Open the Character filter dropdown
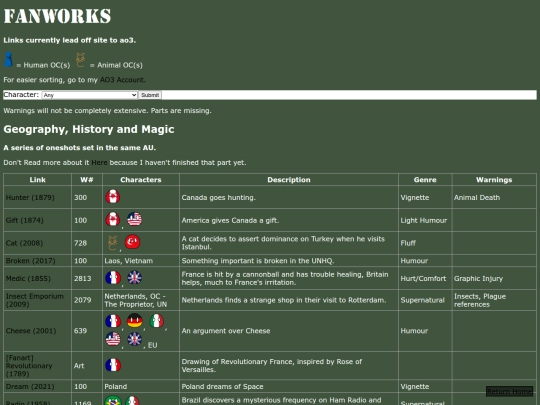Screen dimensions: 540x405 pyautogui.click(x=90, y=95)
